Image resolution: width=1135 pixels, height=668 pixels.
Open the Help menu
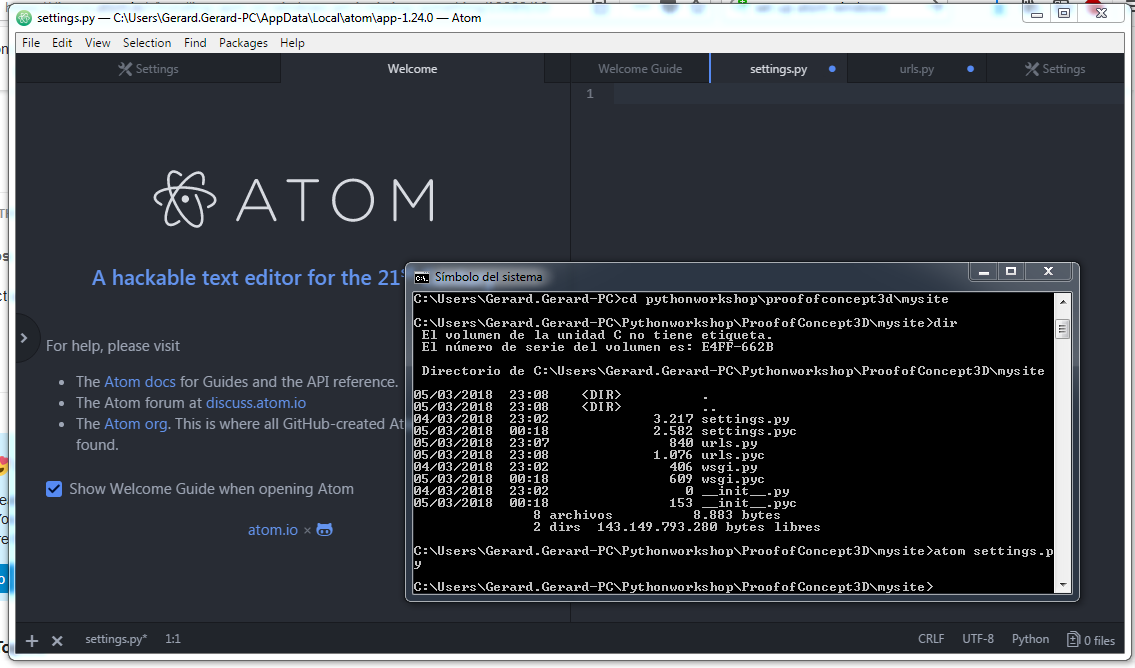point(292,43)
